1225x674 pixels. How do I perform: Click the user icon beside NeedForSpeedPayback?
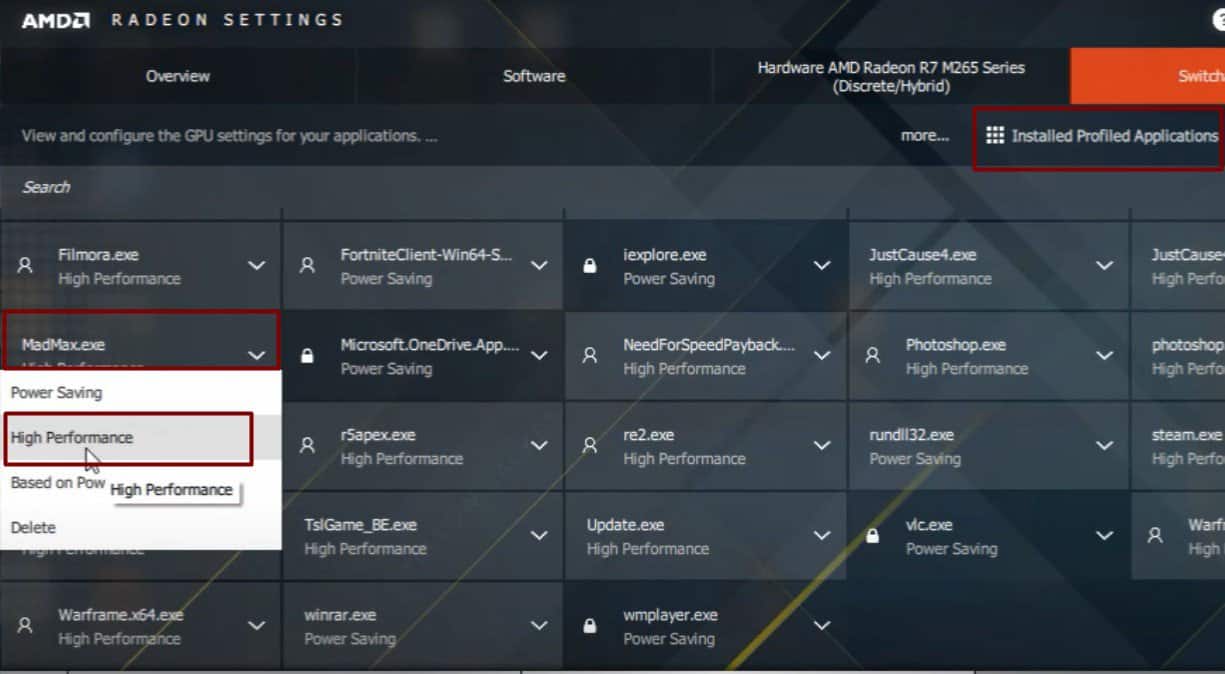(x=590, y=356)
